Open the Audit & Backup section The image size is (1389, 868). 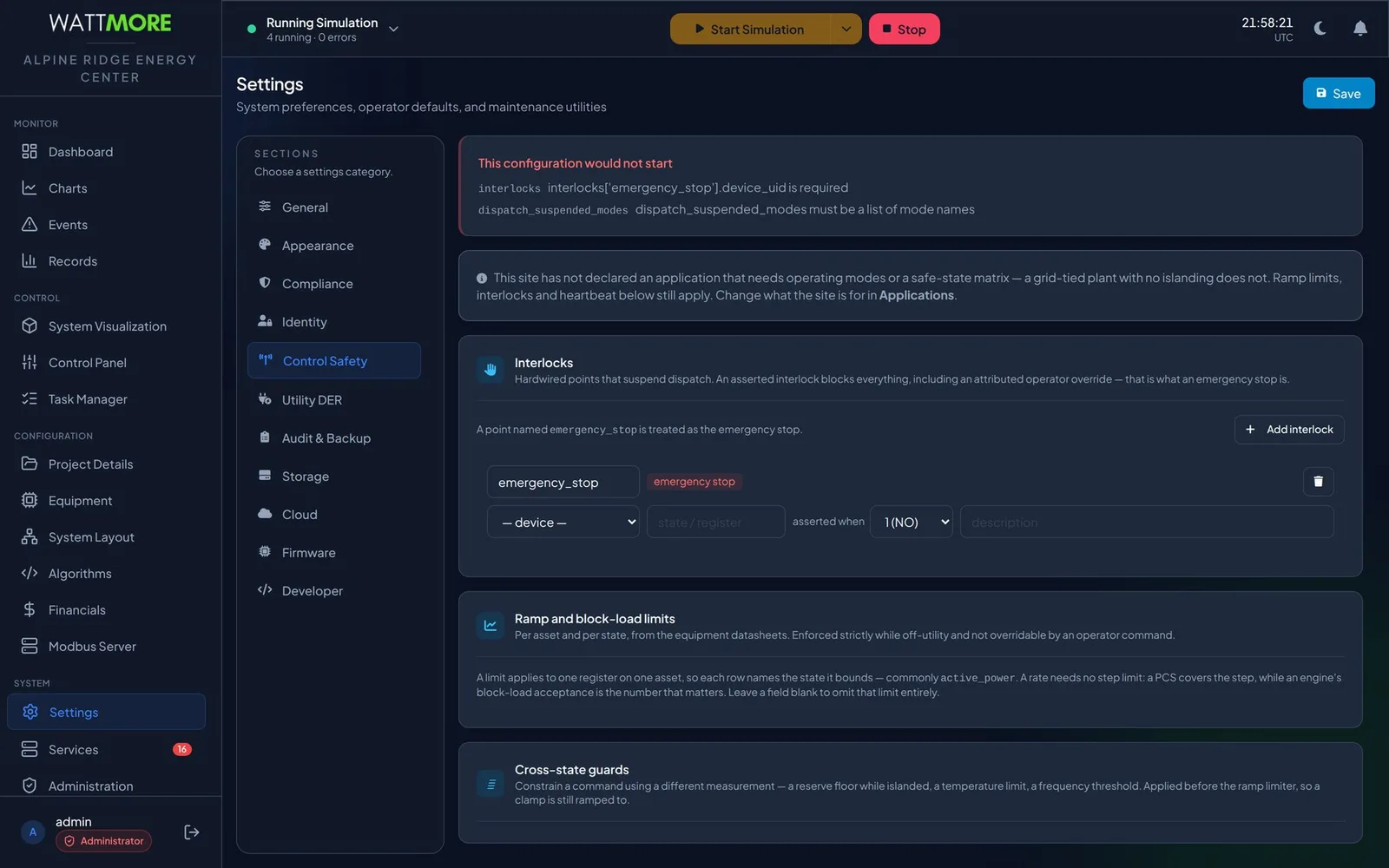(334, 438)
